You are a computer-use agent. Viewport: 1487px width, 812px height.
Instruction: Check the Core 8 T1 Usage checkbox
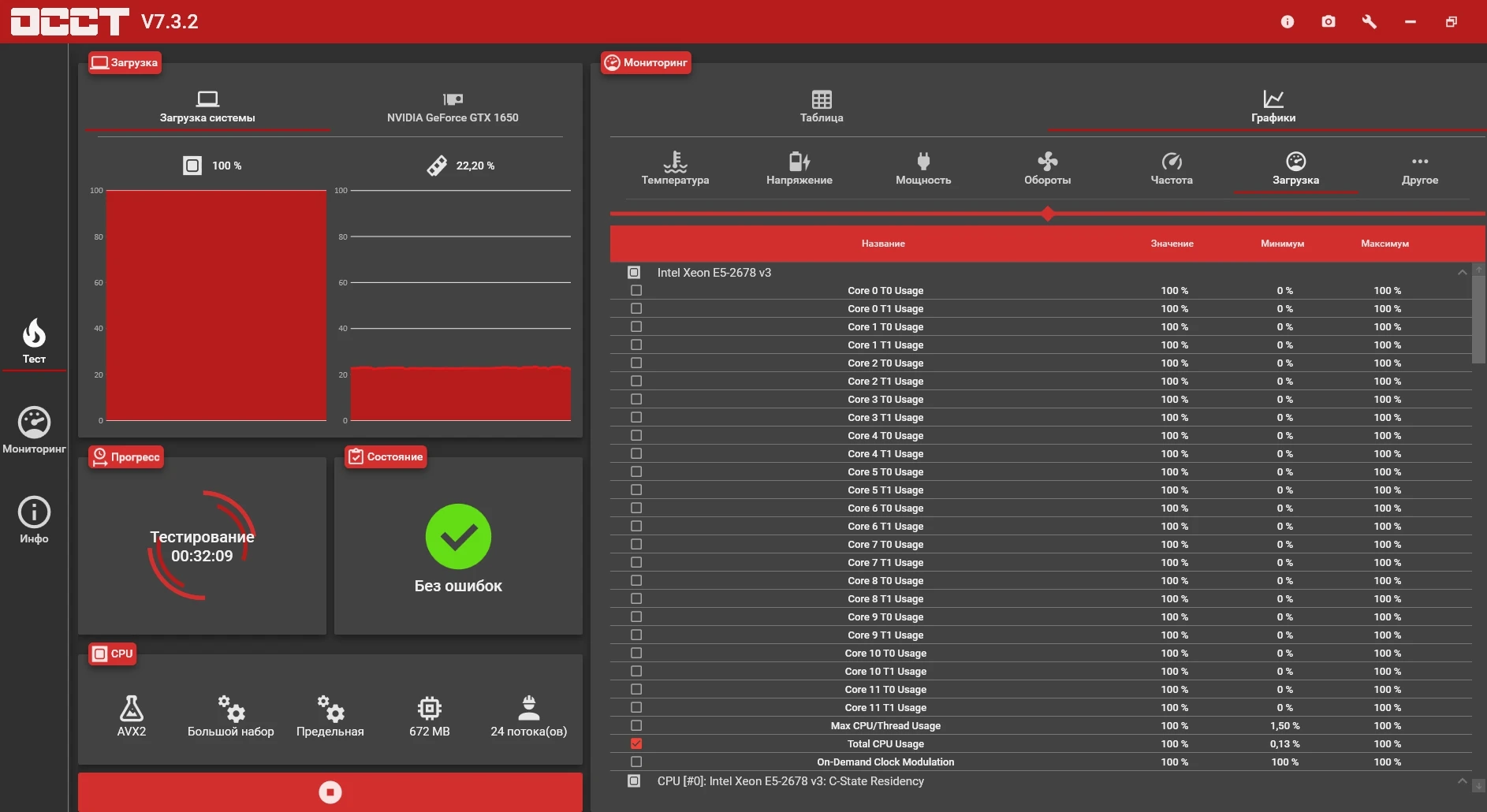point(636,598)
